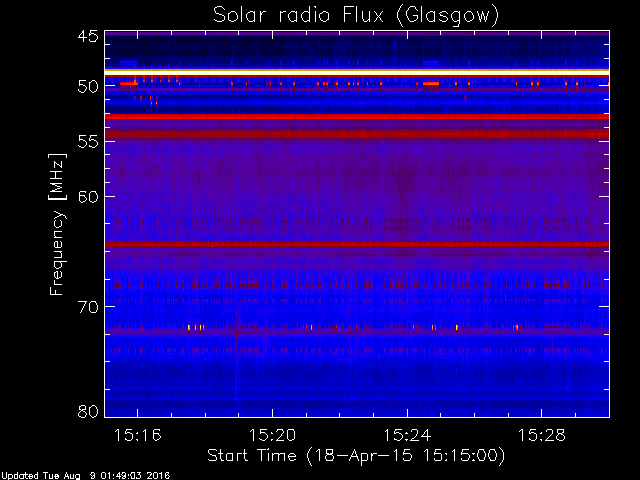Click the yellow bursts near 72 MHz at 15:17:30
This screenshot has height=480, width=640.
pyautogui.click(x=196, y=327)
